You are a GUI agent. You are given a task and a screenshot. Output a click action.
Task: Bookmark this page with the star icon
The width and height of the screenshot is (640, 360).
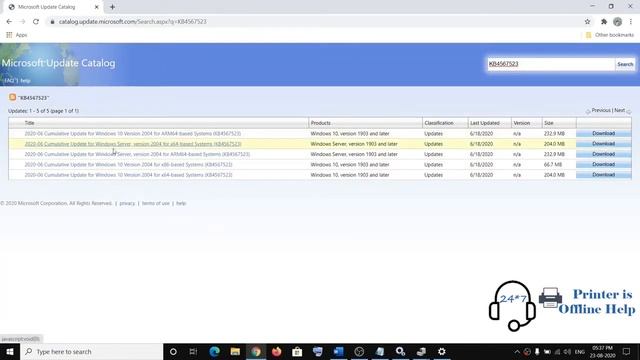point(587,22)
